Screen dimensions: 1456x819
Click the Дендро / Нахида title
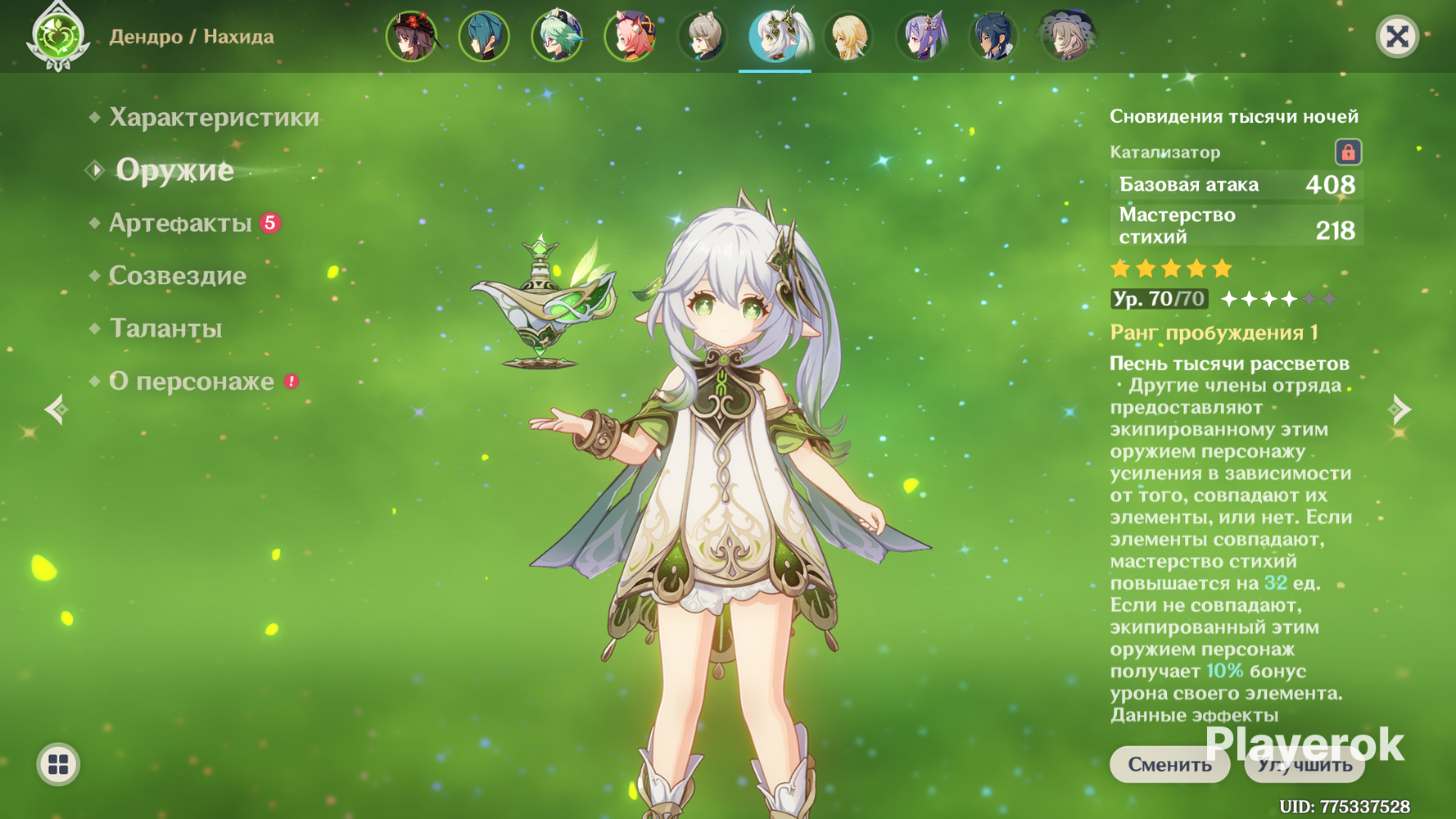point(192,37)
